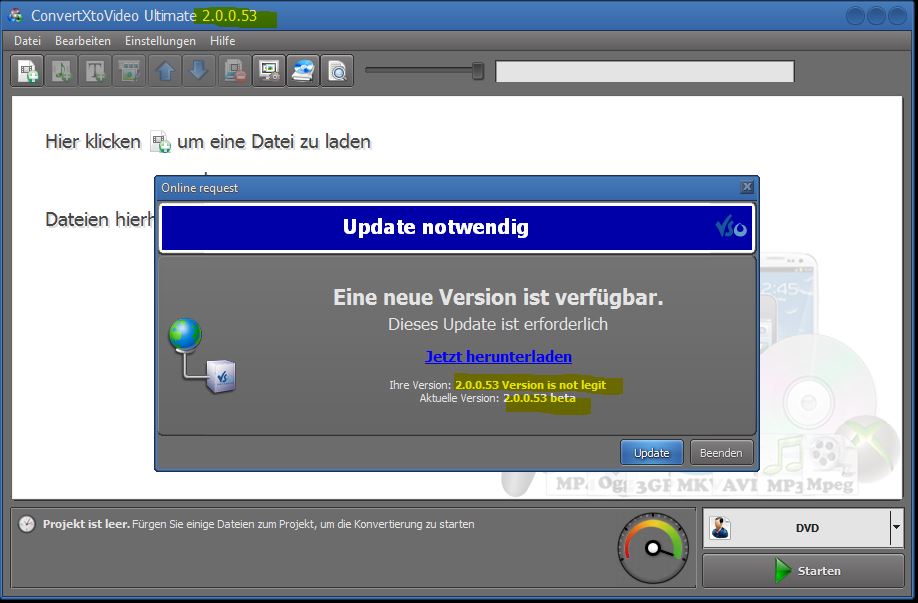
Task: Click the Starten button
Action: coord(803,571)
